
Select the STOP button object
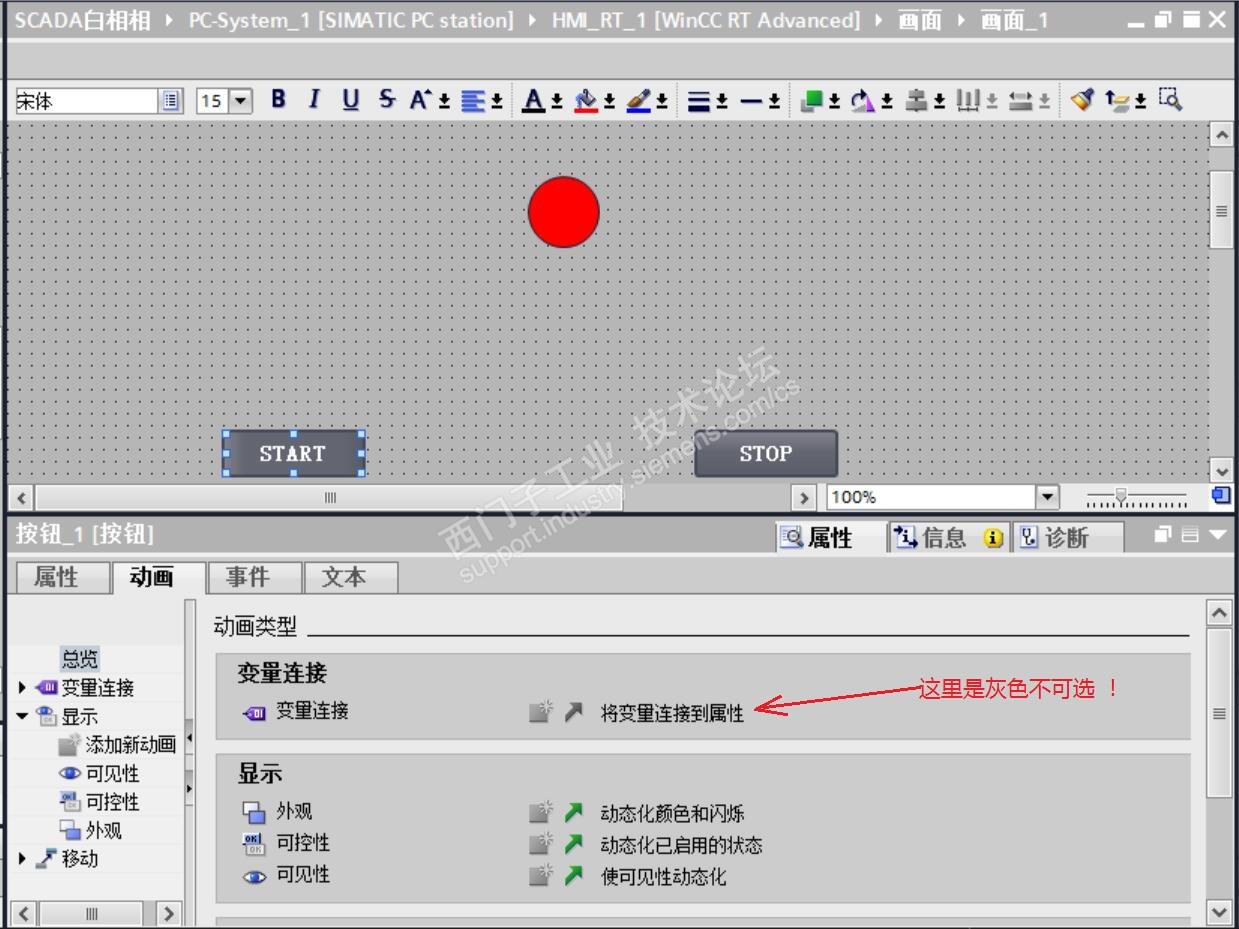click(766, 454)
